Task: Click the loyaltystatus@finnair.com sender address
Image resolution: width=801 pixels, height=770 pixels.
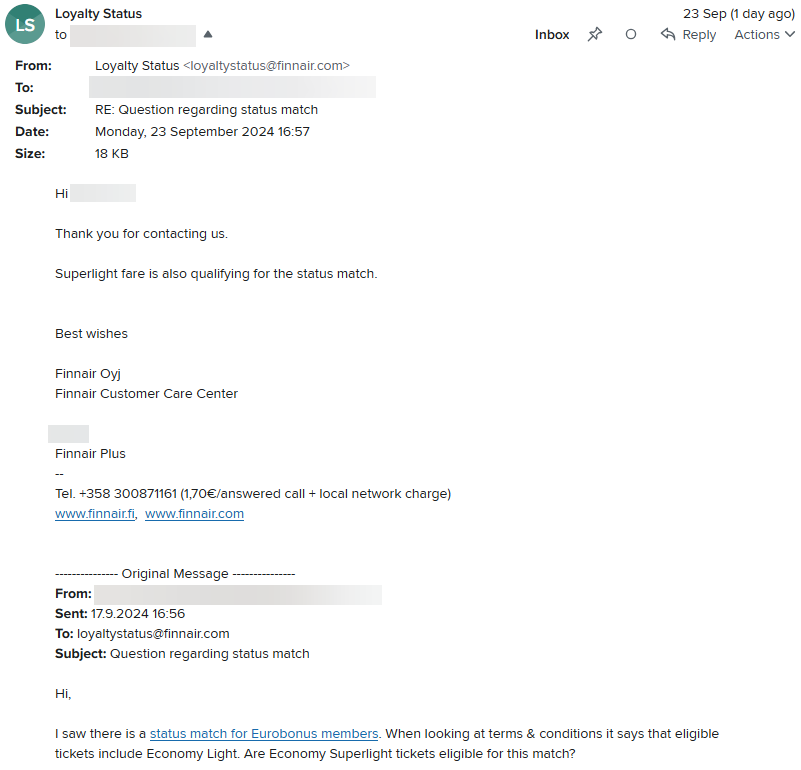Action: click(x=266, y=65)
